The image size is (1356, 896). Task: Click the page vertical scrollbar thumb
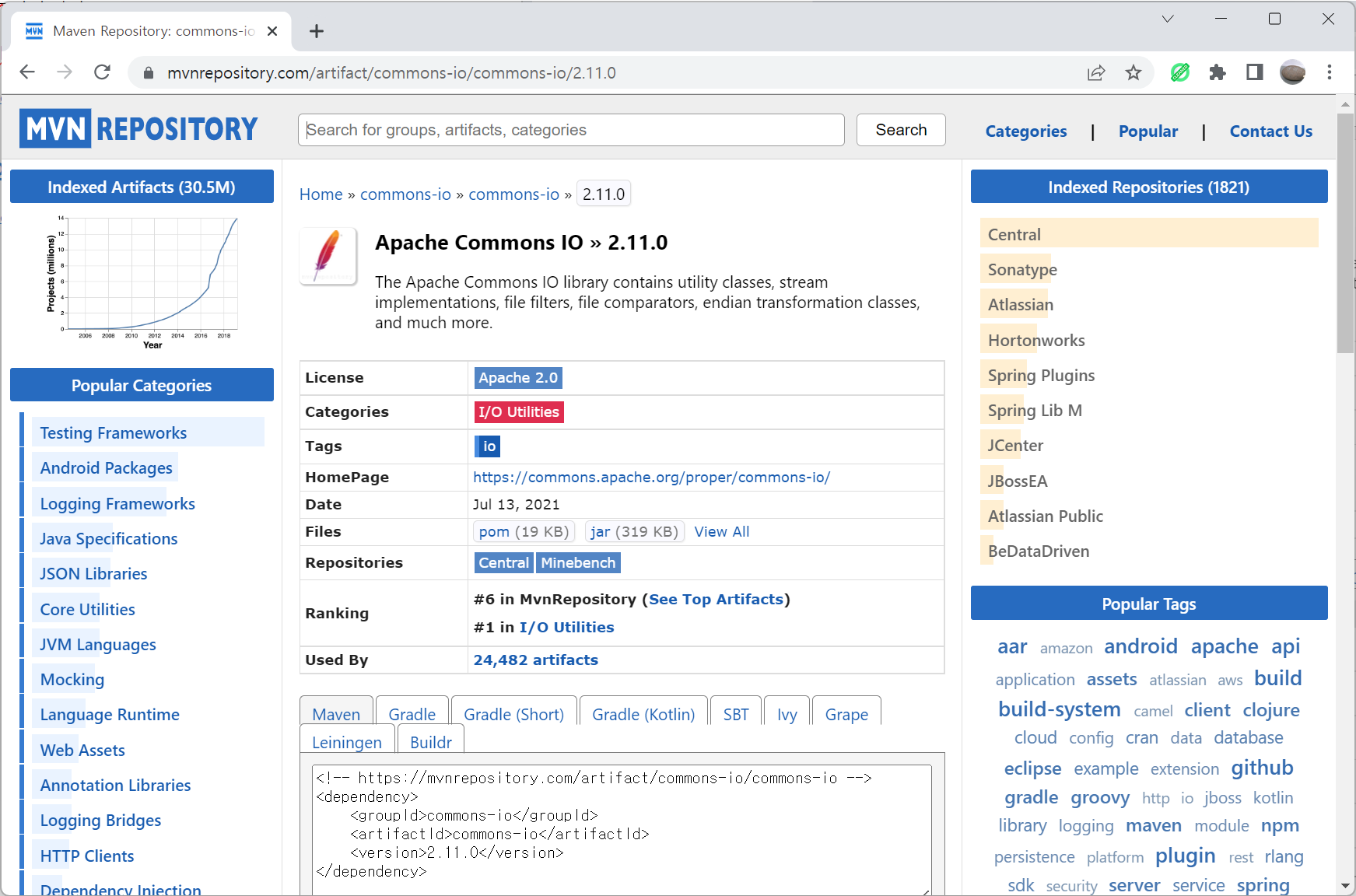(x=1345, y=233)
